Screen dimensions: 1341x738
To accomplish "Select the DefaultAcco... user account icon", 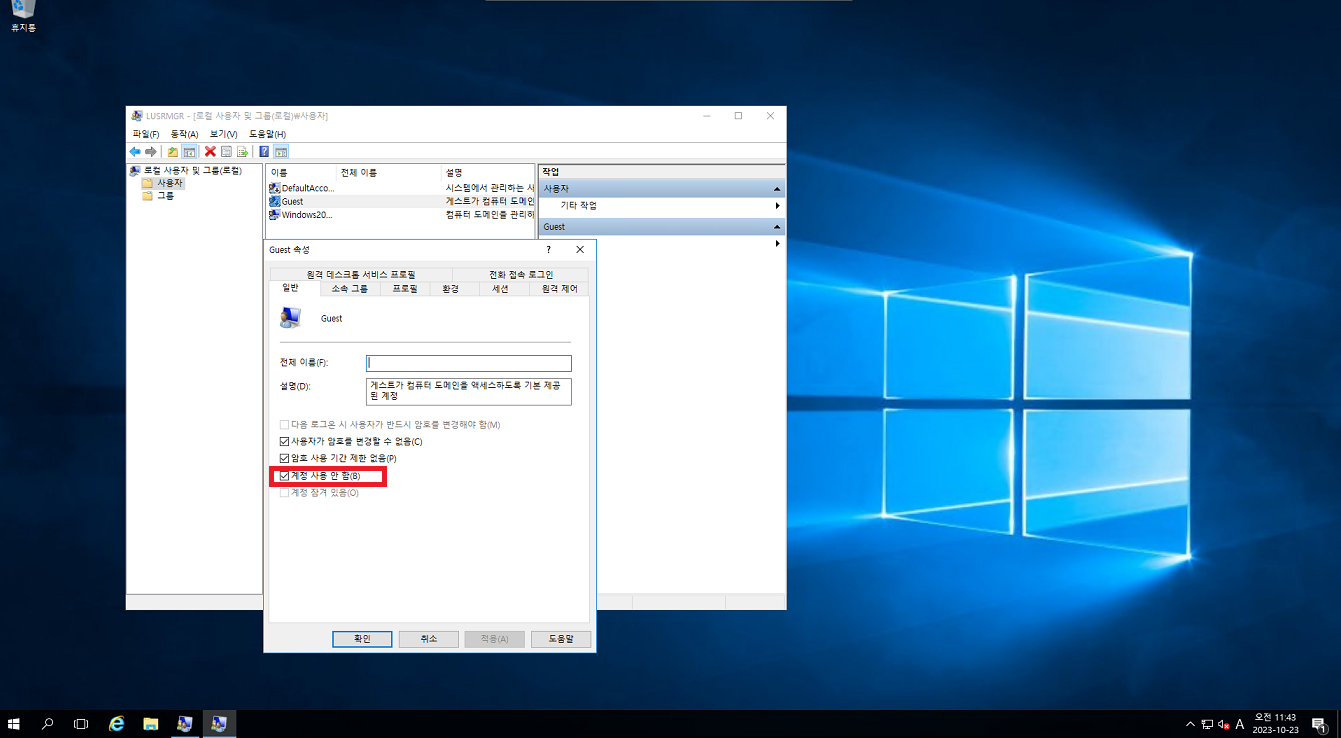I will (274, 188).
